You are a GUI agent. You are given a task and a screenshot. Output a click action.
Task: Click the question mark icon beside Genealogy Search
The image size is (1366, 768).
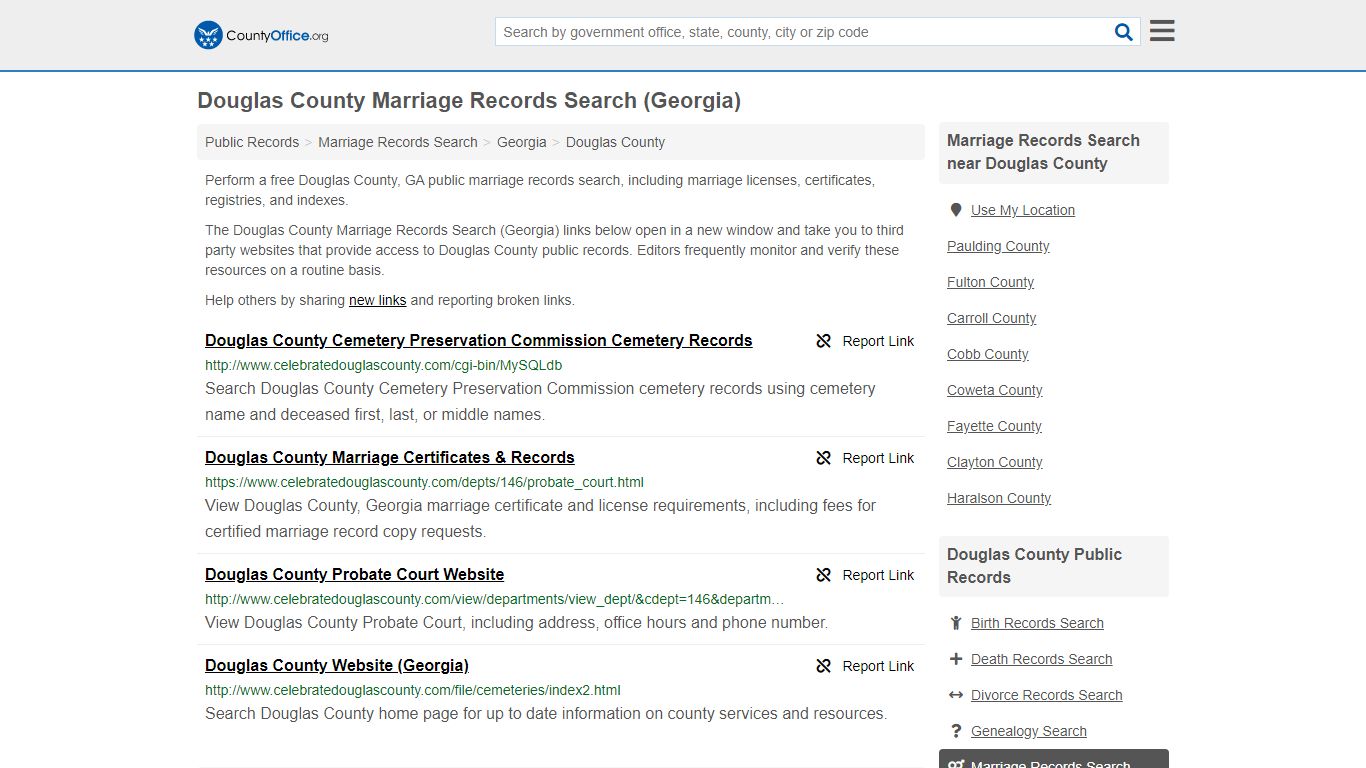point(956,731)
